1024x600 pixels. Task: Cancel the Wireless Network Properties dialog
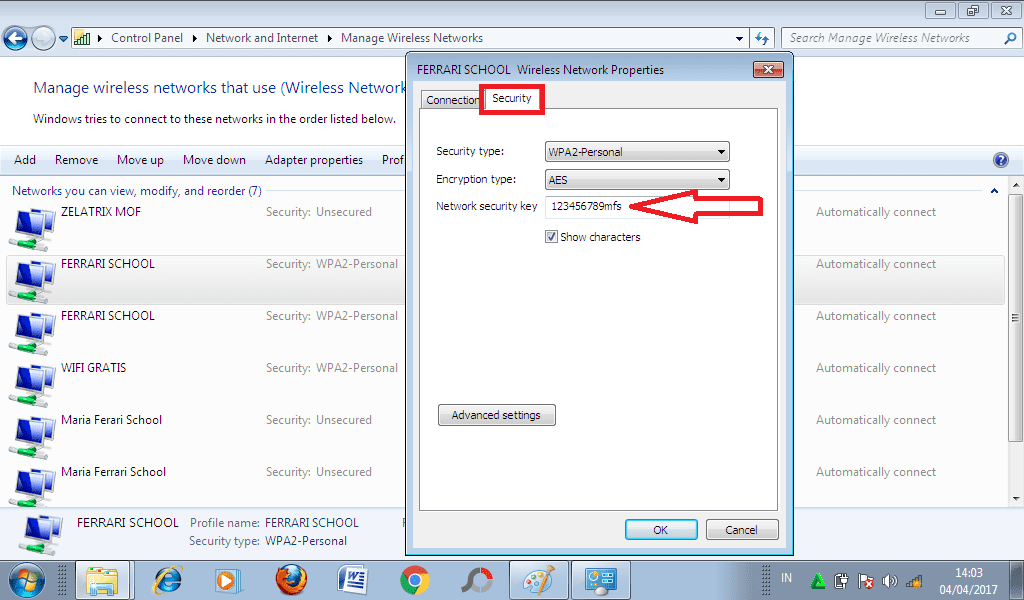(x=742, y=529)
